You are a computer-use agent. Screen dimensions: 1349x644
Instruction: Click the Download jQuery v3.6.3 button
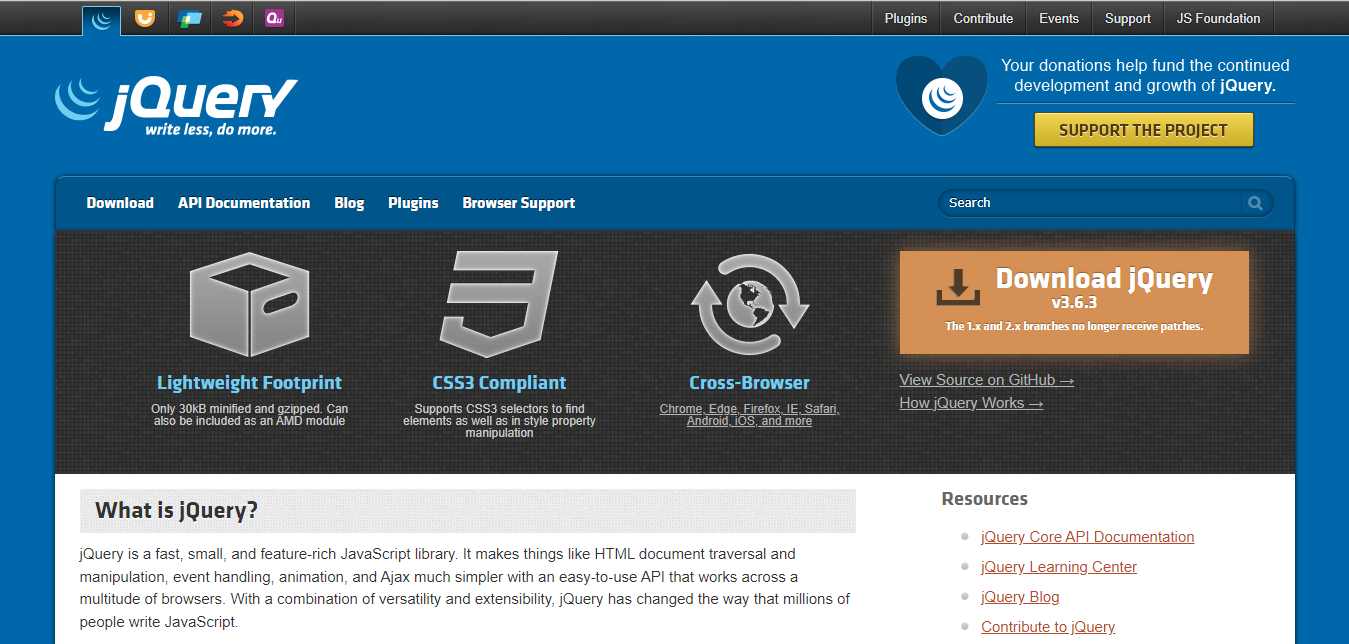pos(1074,302)
